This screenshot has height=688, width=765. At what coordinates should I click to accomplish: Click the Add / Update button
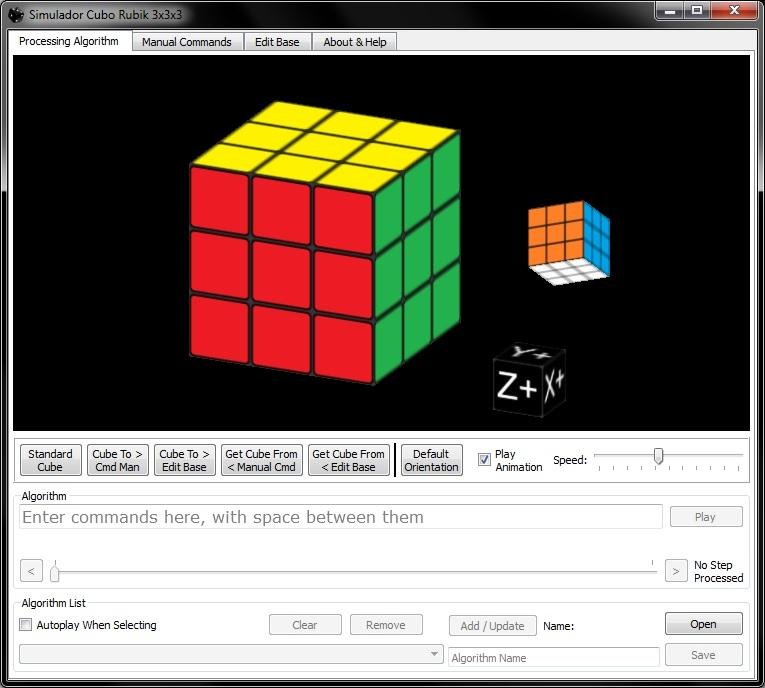493,626
